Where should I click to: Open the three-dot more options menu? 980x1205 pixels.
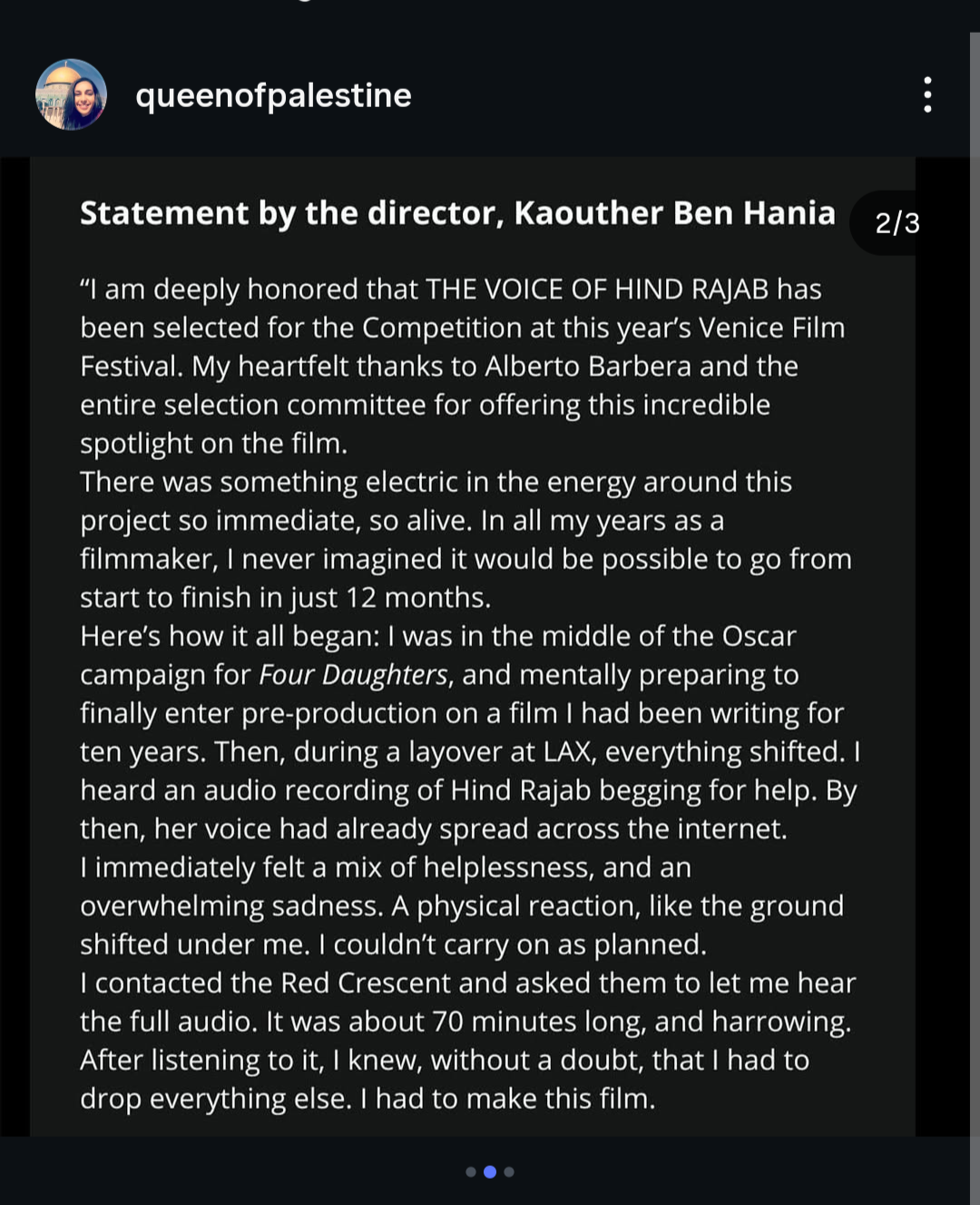(x=926, y=94)
